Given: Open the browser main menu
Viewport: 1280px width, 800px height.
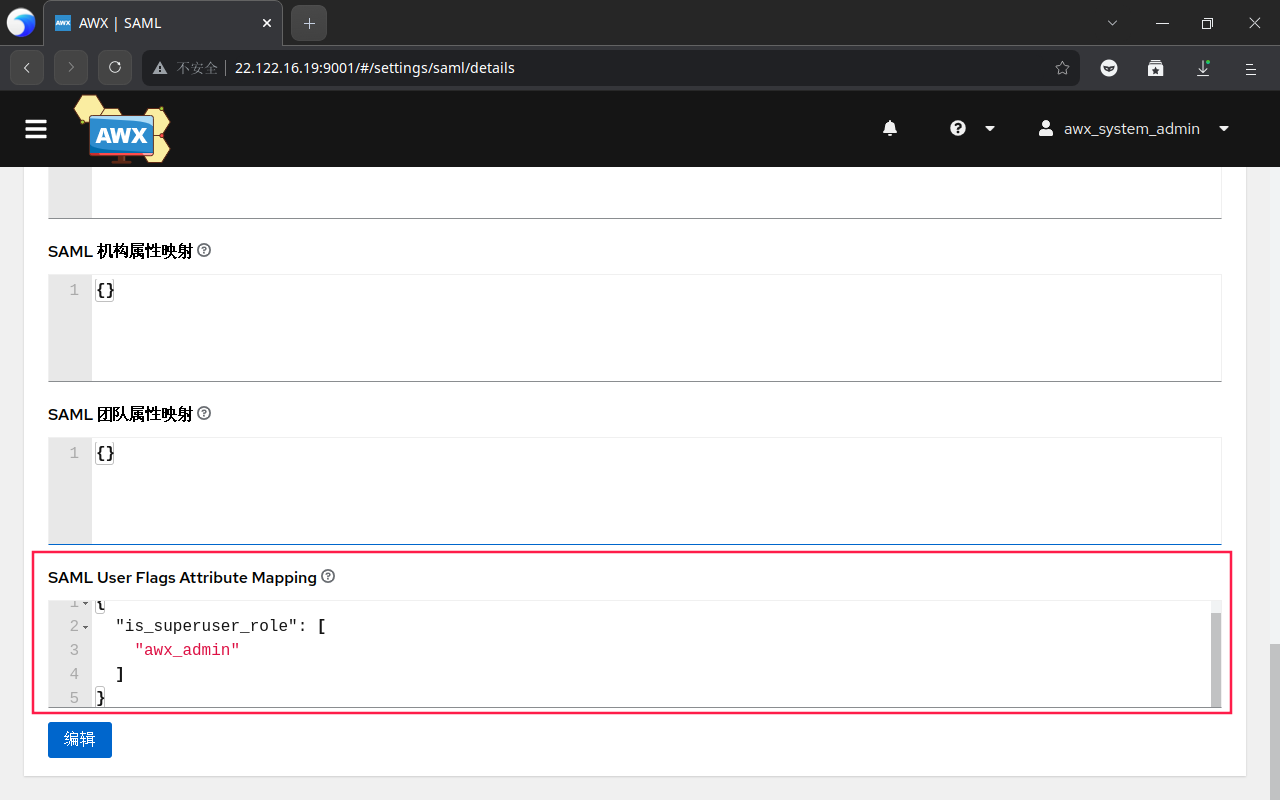Looking at the screenshot, I should [1250, 68].
